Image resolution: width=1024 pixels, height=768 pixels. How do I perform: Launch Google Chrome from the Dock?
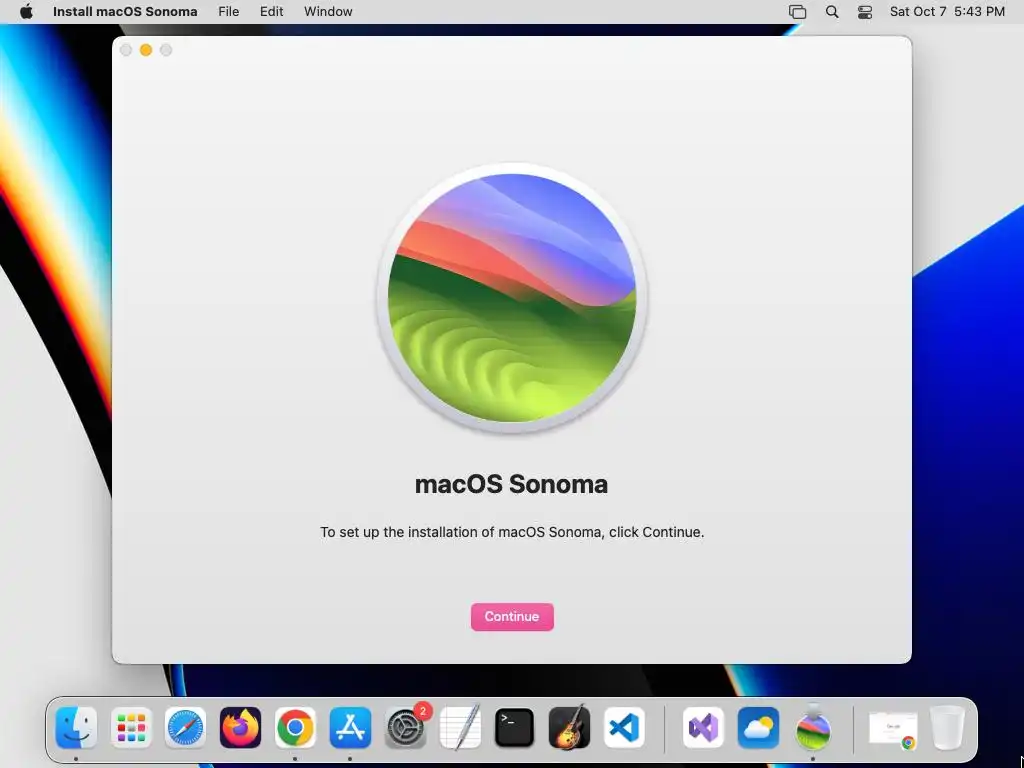pyautogui.click(x=295, y=728)
